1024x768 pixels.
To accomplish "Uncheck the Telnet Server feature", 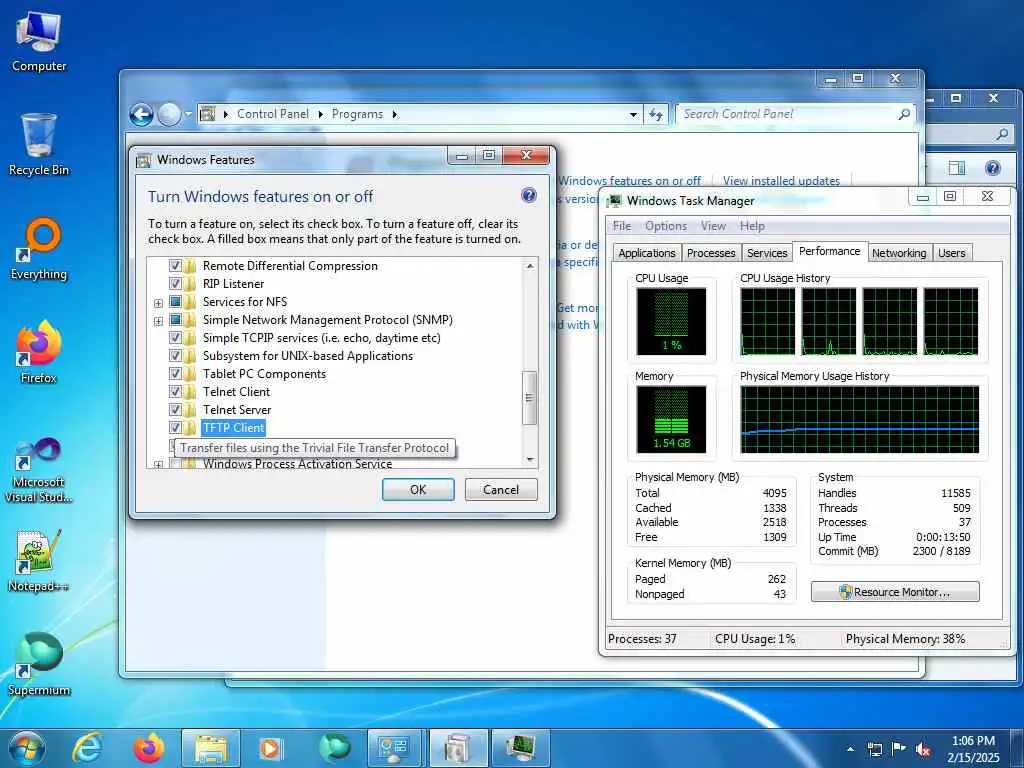I will [175, 409].
